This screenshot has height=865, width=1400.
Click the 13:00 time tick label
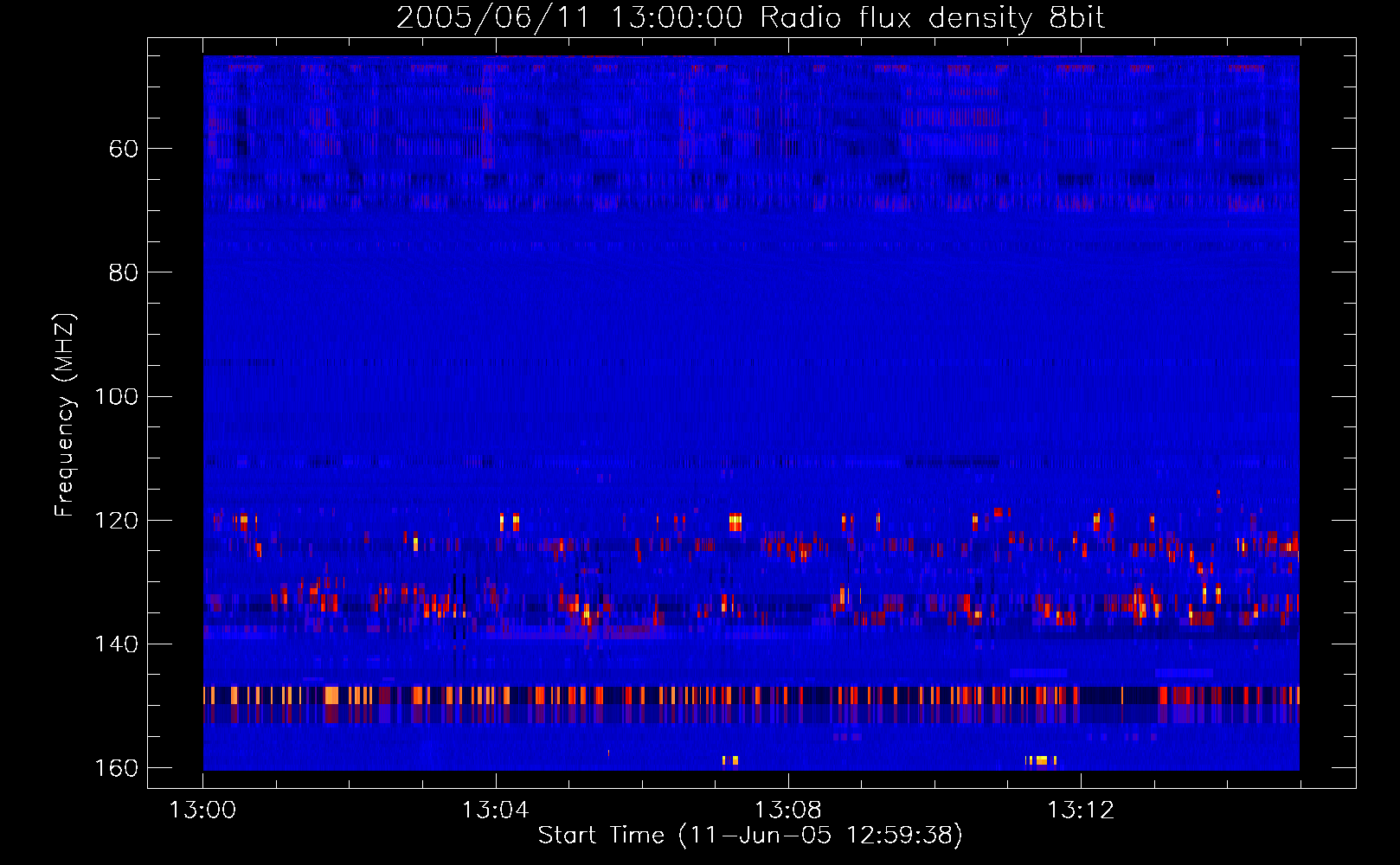tap(202, 811)
